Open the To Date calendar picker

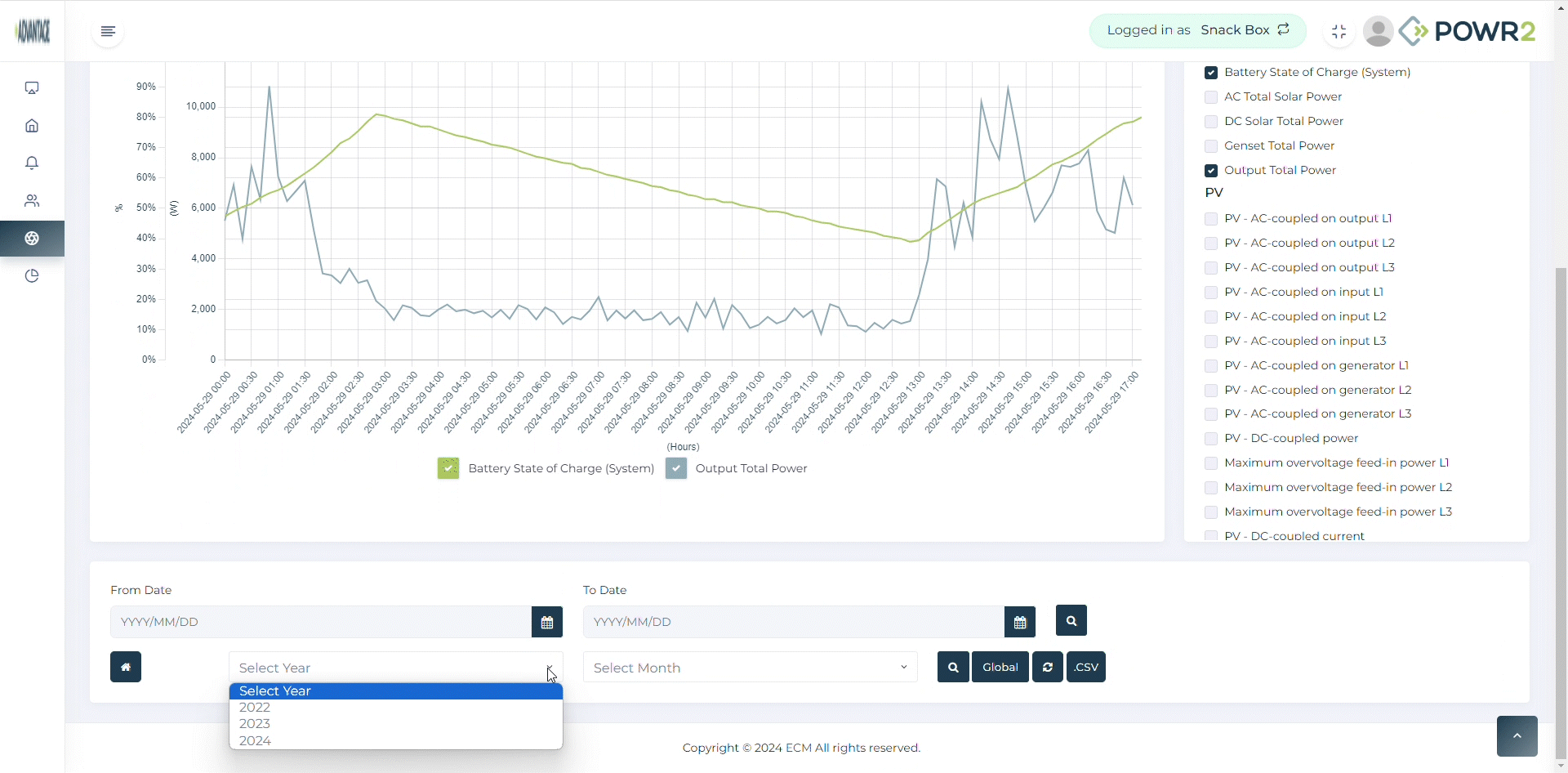point(1020,622)
